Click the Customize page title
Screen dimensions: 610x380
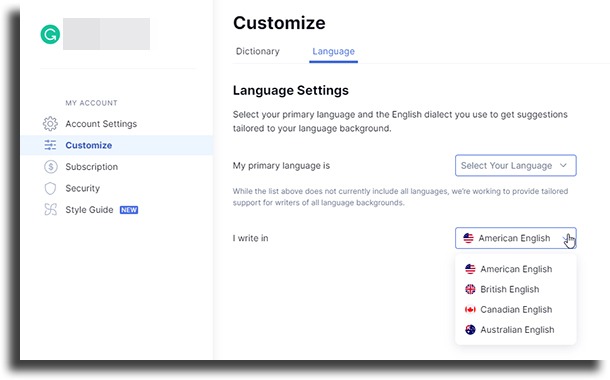tap(279, 23)
